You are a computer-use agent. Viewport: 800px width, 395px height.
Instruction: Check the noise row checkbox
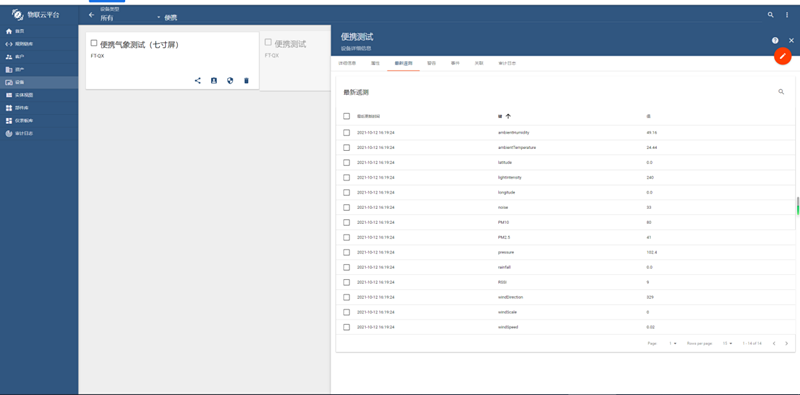[x=346, y=208]
